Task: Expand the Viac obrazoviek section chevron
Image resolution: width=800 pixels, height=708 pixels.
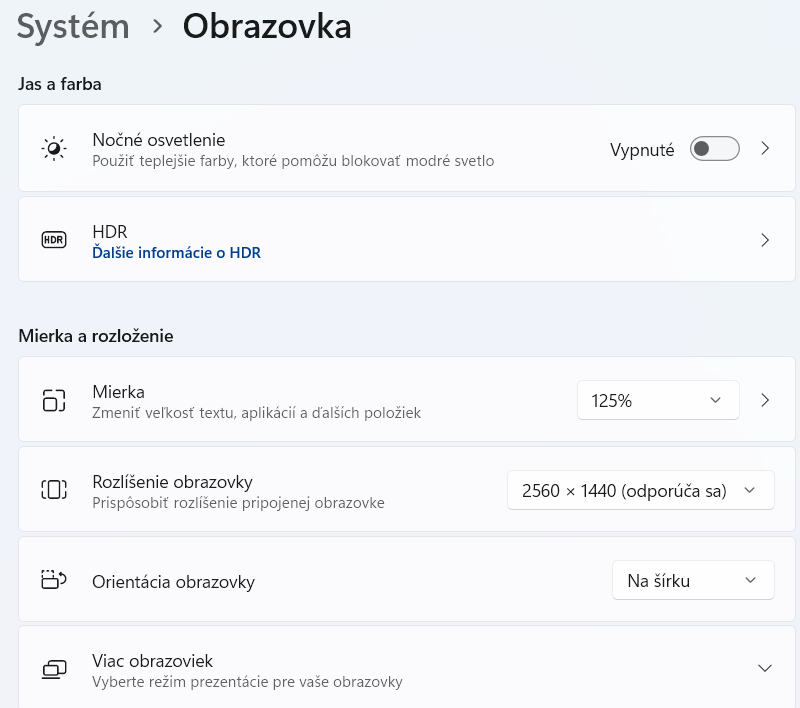Action: point(765,668)
